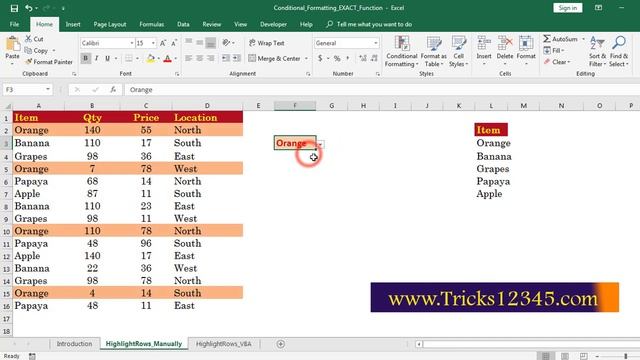Click the Percent Style icon

point(337,58)
